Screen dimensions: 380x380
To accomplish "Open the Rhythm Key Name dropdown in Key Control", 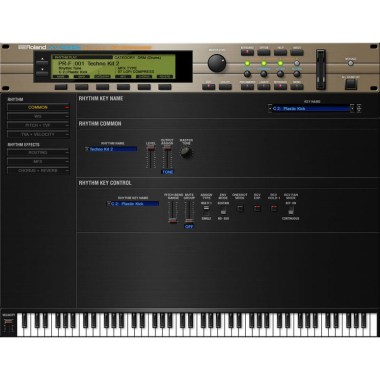I will pos(133,204).
